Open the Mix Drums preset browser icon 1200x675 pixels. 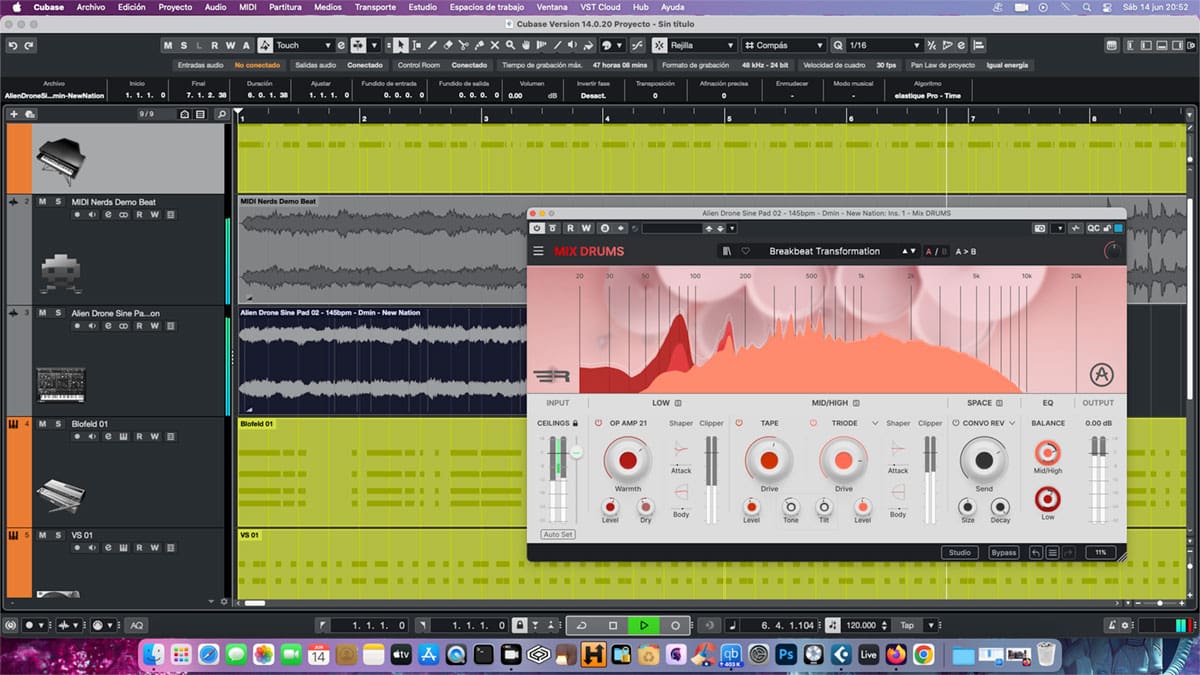click(x=728, y=251)
